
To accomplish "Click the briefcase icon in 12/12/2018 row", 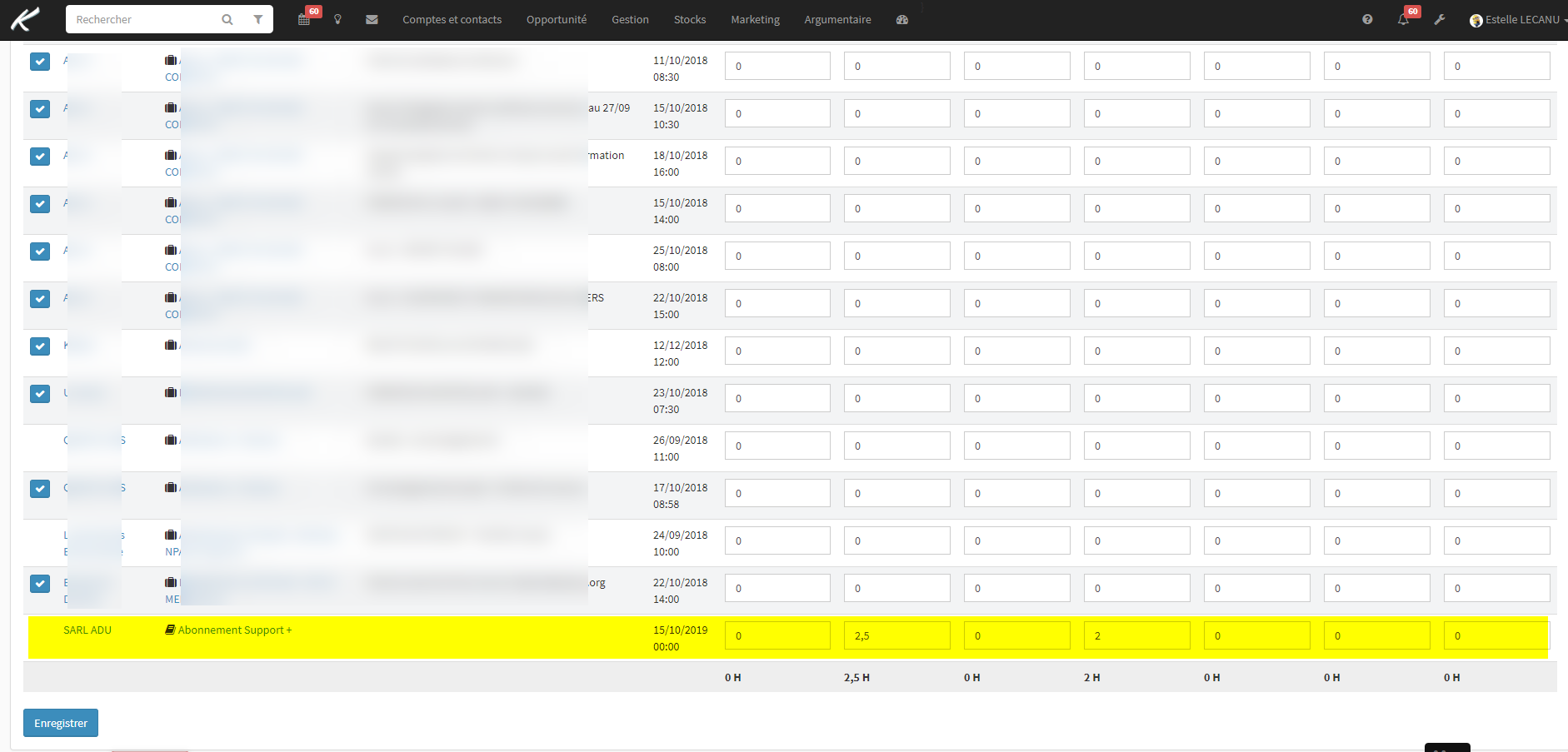I will [171, 345].
